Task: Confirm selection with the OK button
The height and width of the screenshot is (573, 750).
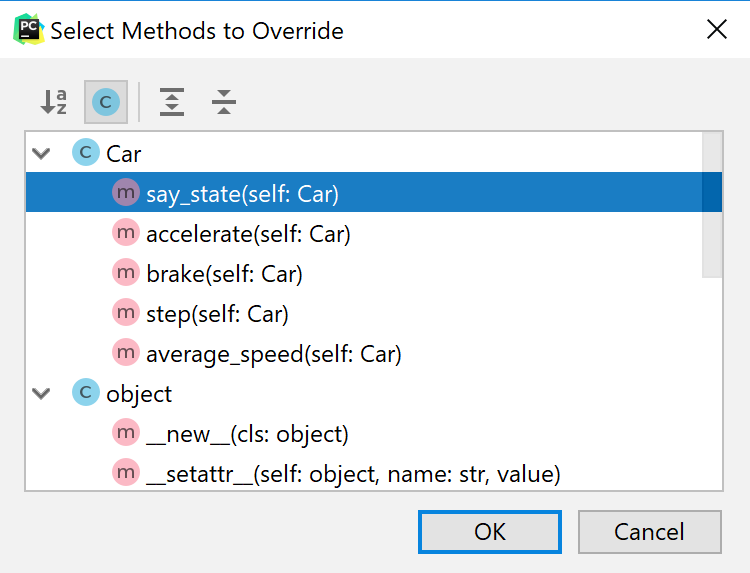Action: coord(490,532)
